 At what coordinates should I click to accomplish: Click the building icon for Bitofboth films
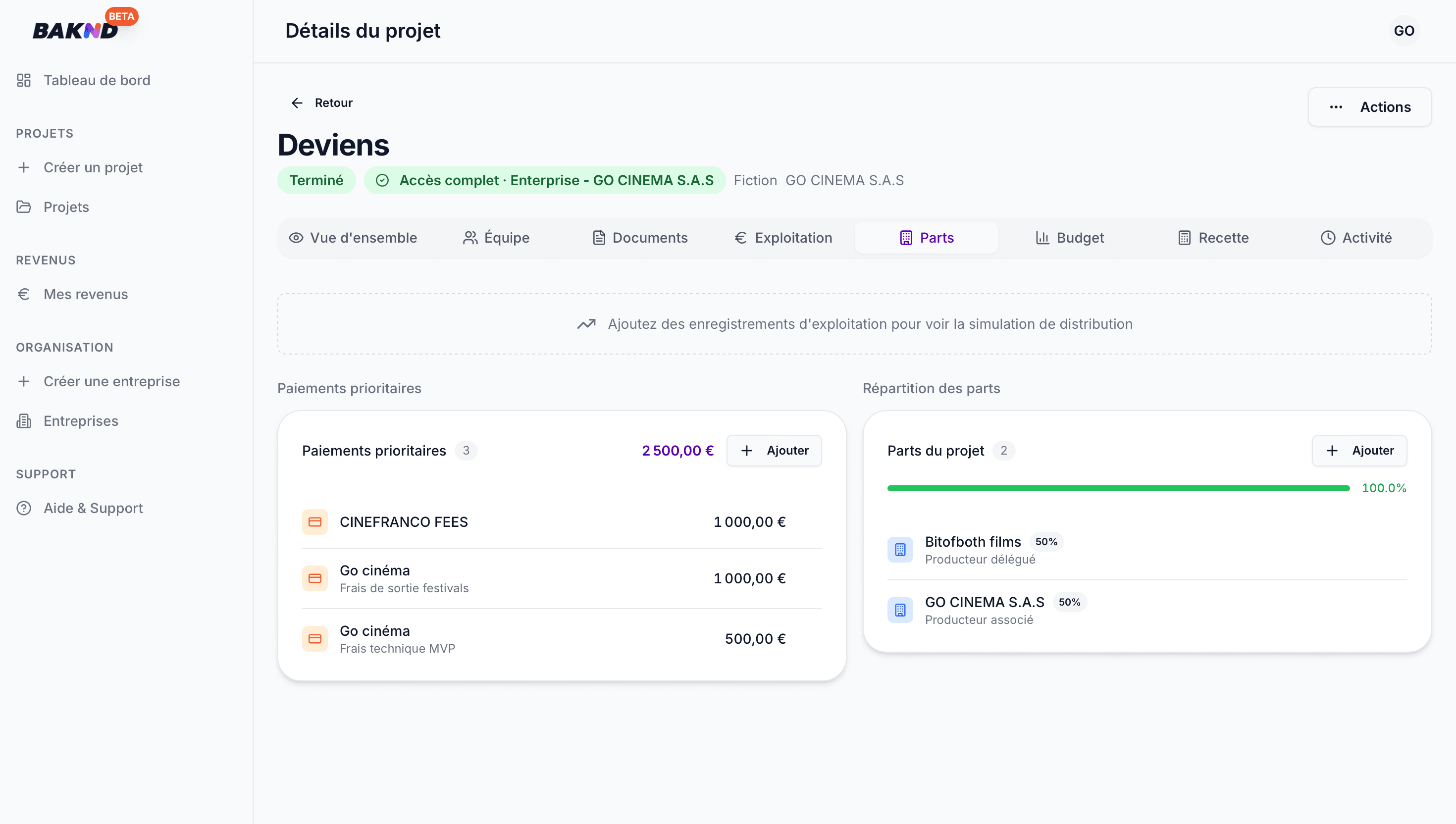click(x=900, y=550)
